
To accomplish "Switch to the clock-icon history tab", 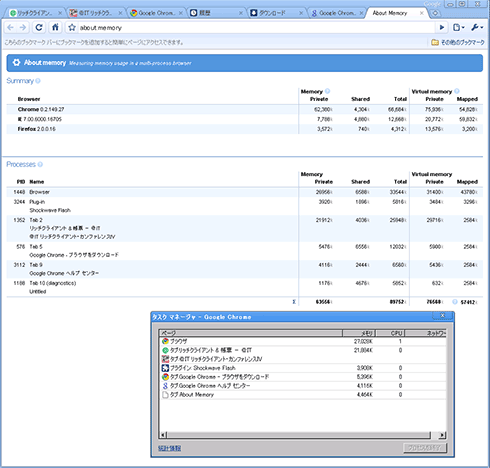I will tap(216, 13).
